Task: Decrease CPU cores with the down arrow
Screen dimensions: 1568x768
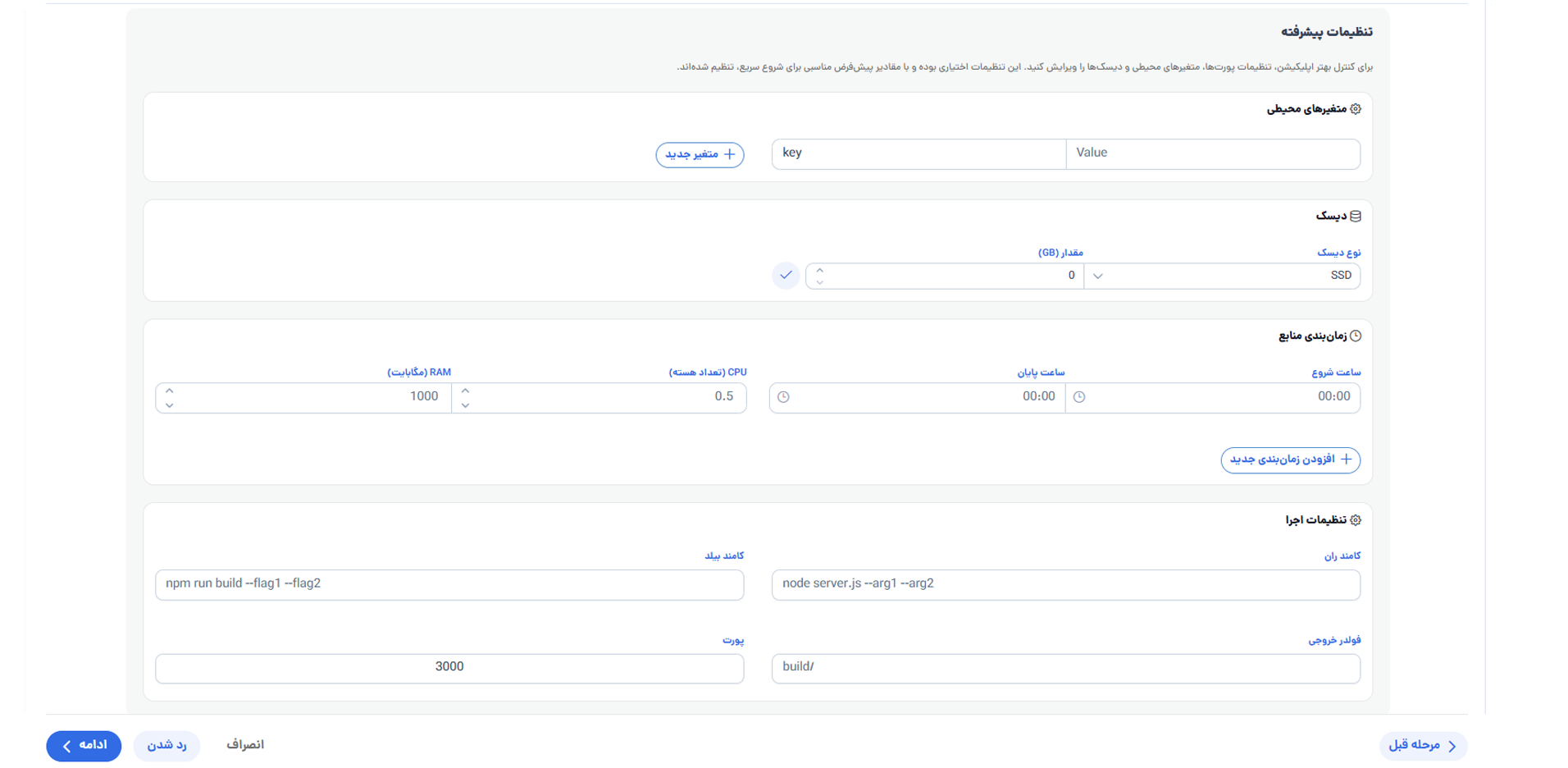Action: (x=465, y=405)
